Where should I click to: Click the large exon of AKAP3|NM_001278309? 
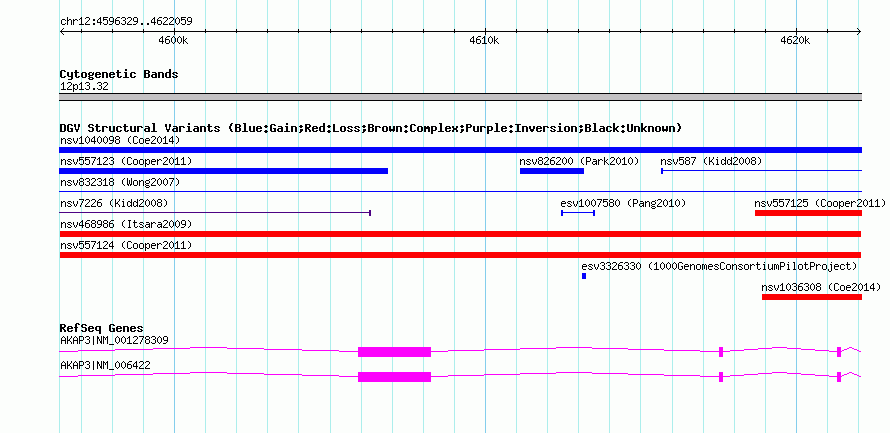394,352
